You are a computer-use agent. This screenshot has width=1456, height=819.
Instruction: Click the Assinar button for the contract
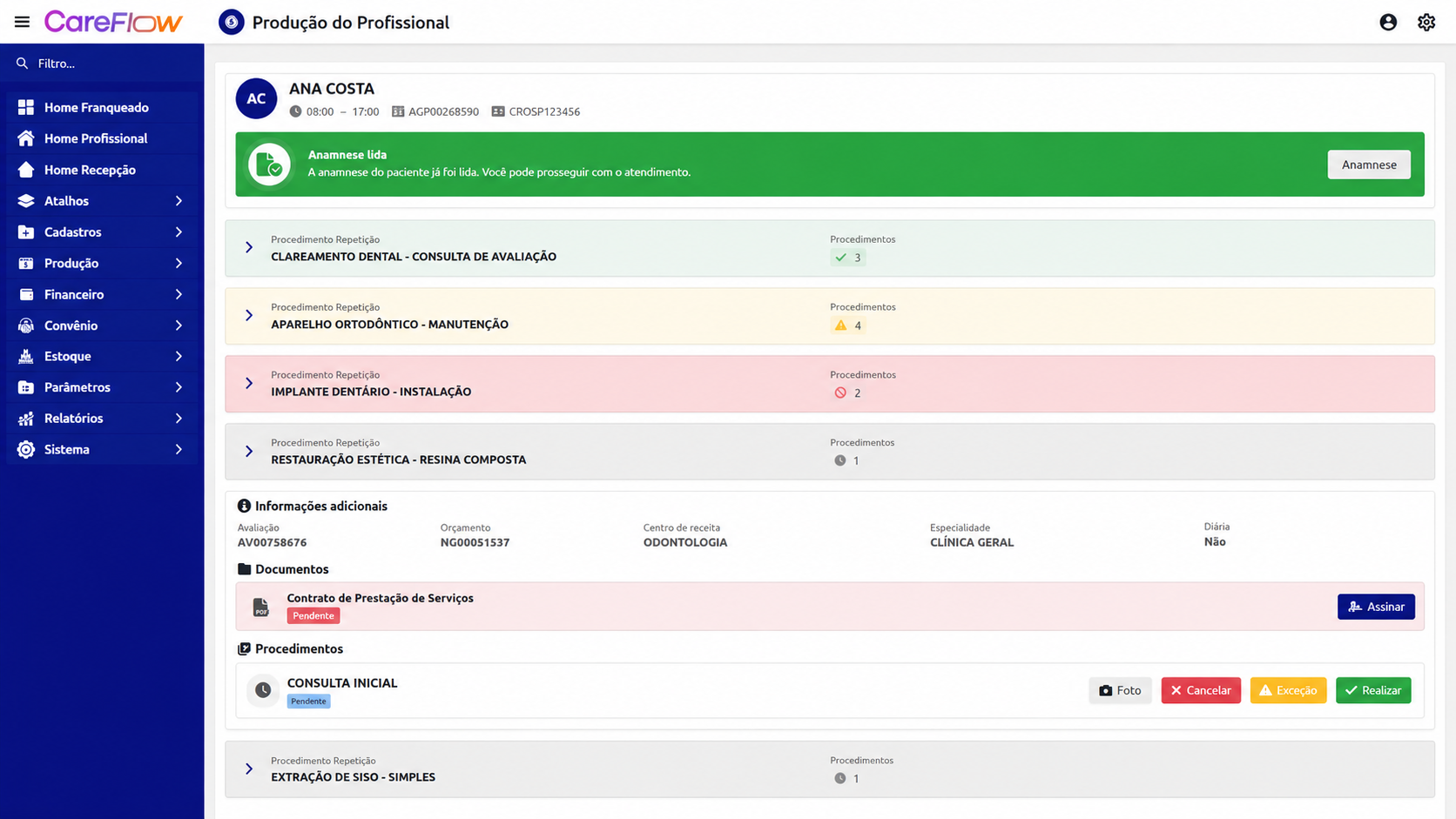tap(1376, 607)
